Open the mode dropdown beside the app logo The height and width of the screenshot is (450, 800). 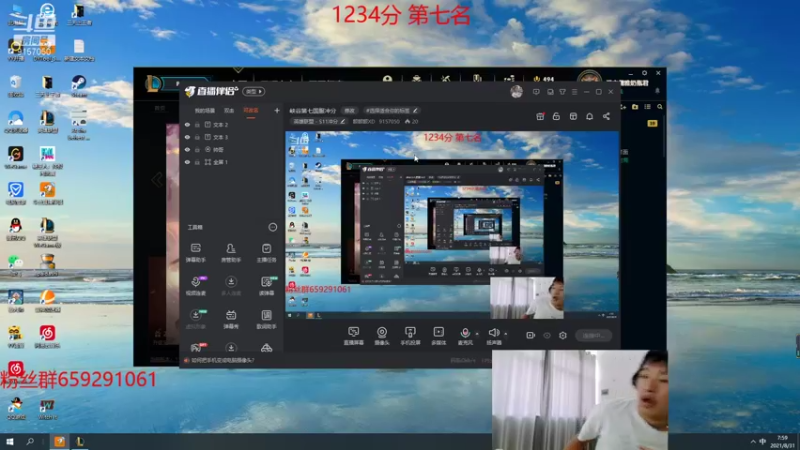254,91
